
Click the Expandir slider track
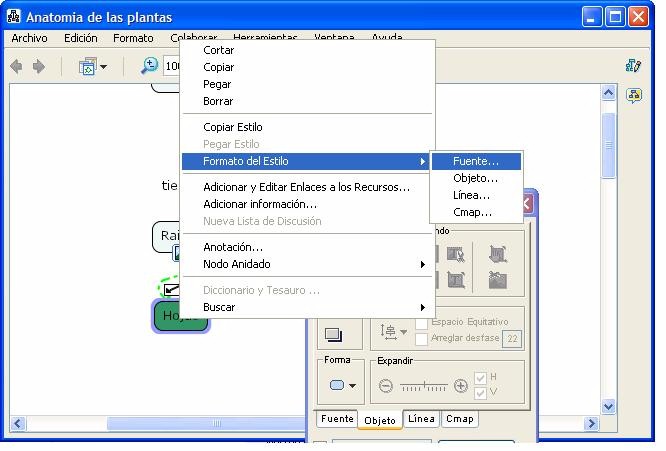pyautogui.click(x=423, y=386)
